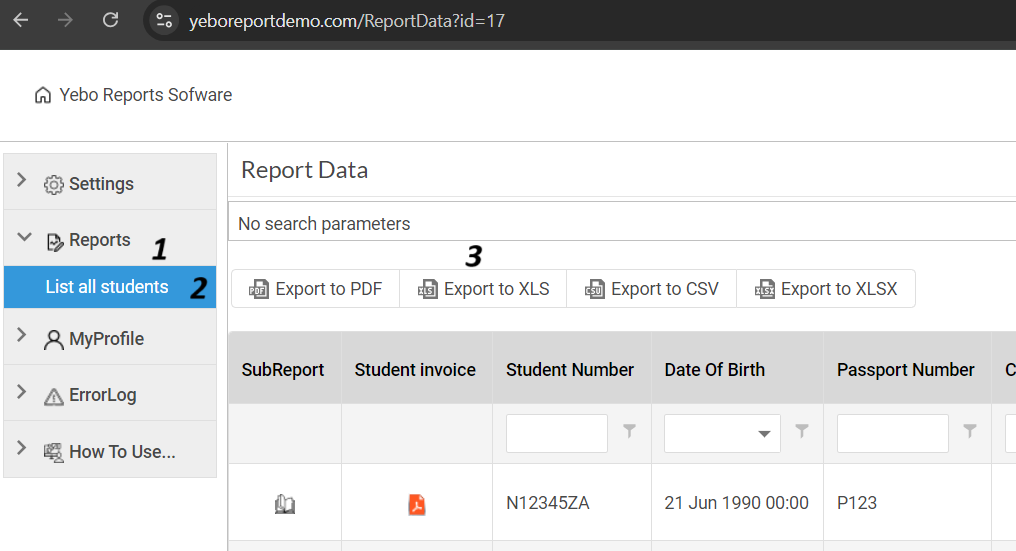Click the ErrorLog warning triangle icon
Screen dimensions: 1016x551
coord(54,397)
